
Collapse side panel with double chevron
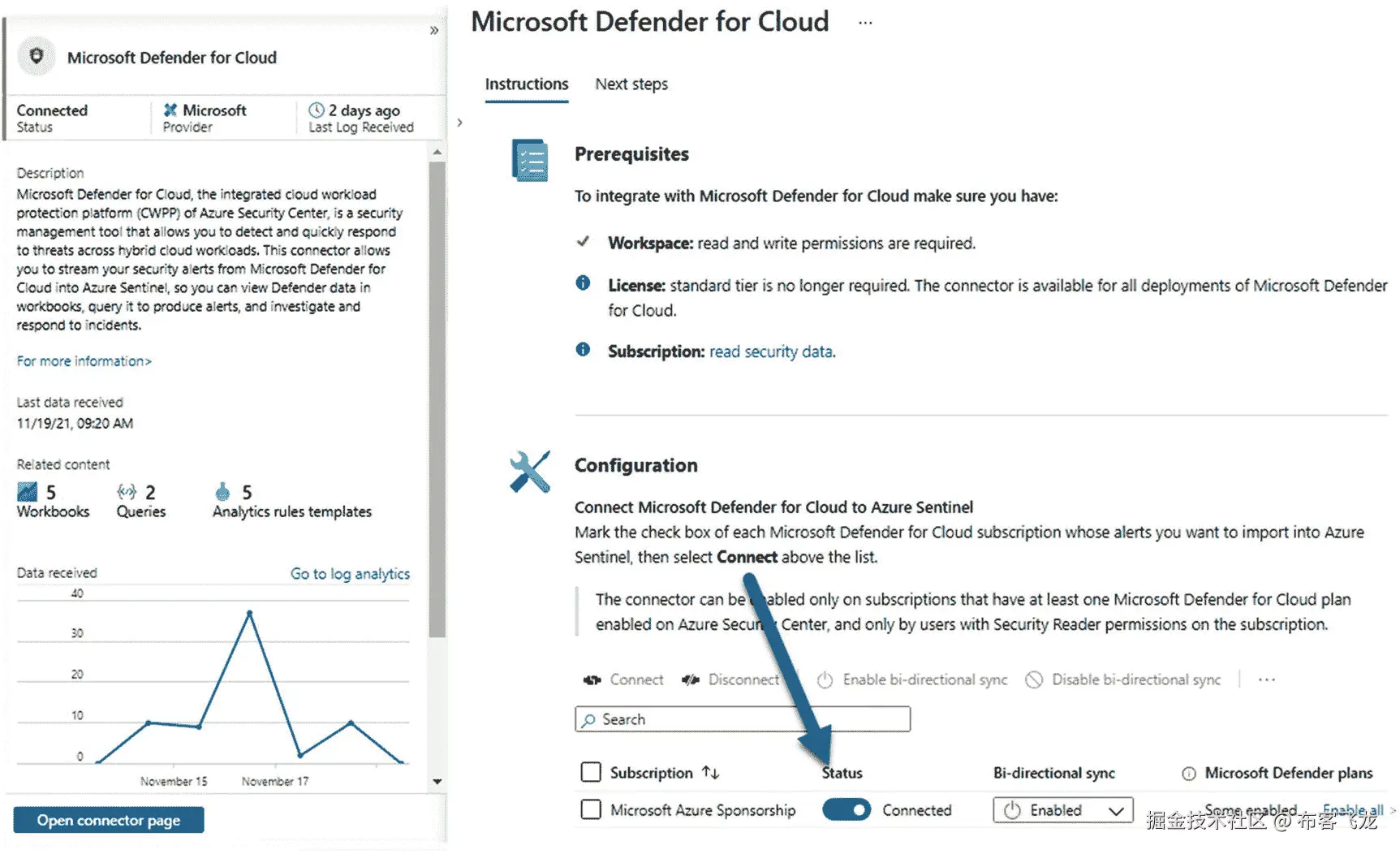(434, 31)
